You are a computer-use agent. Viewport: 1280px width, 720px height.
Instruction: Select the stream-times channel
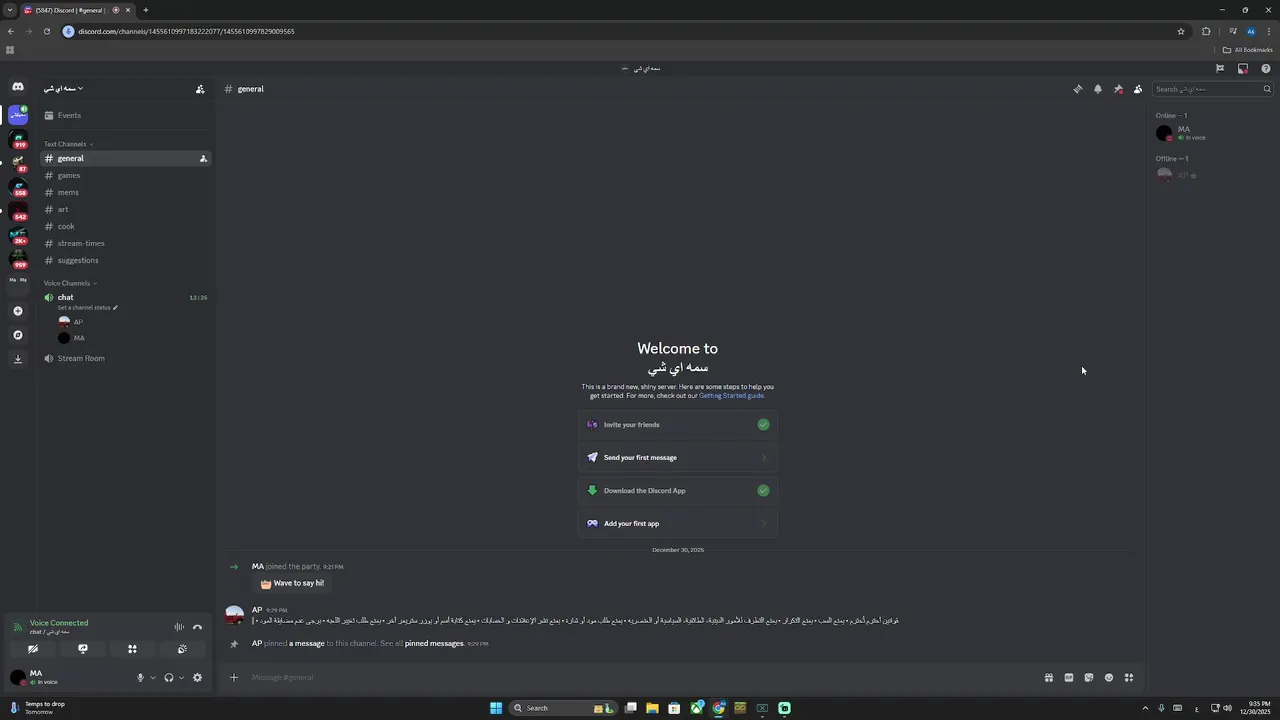125,243
